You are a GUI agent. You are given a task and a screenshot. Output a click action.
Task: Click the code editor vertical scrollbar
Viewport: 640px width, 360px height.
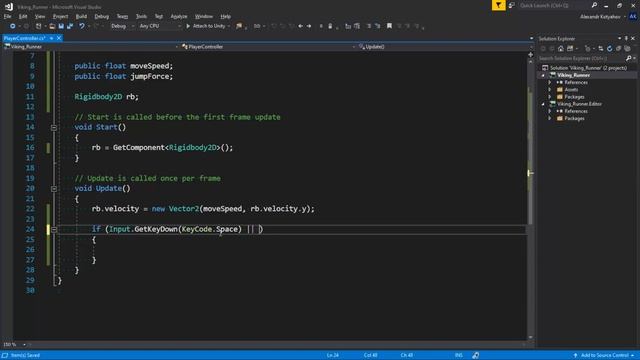[530, 199]
